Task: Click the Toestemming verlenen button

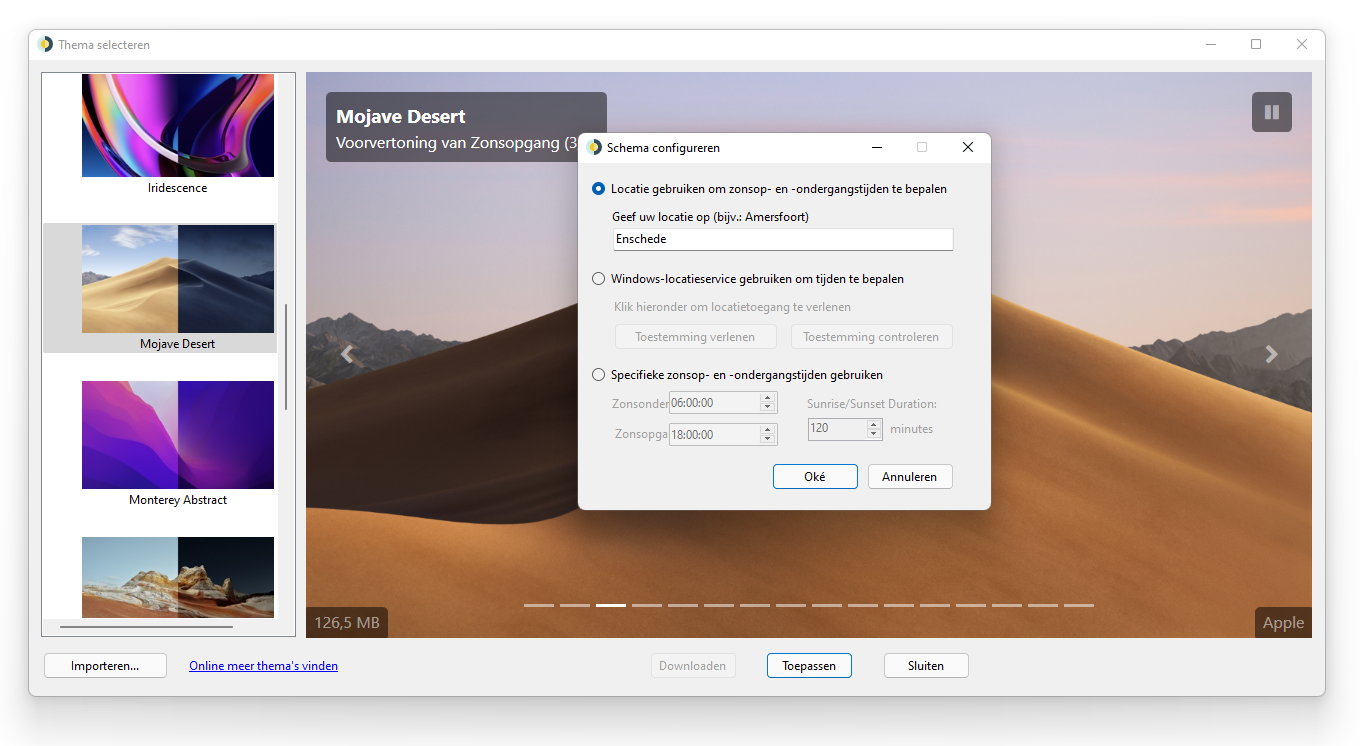Action: 695,337
